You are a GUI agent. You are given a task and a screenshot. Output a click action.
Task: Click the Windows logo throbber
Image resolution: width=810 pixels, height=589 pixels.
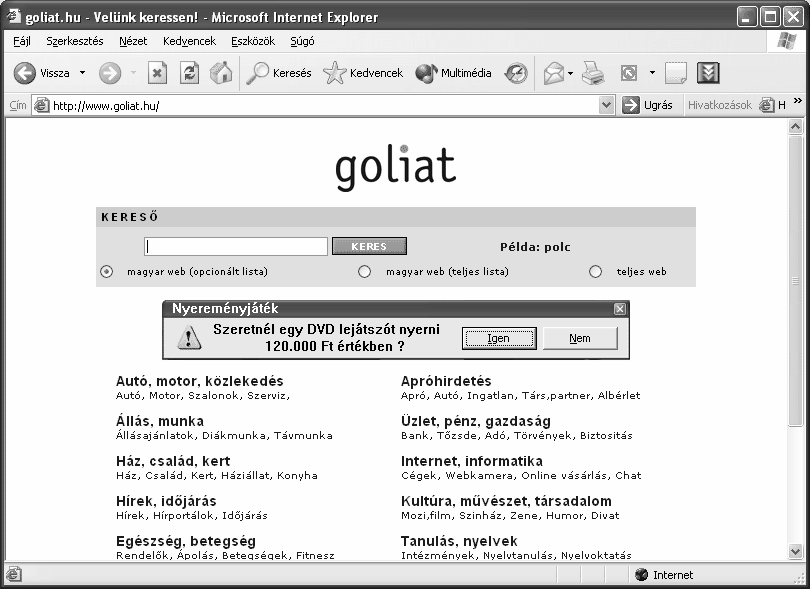point(786,41)
